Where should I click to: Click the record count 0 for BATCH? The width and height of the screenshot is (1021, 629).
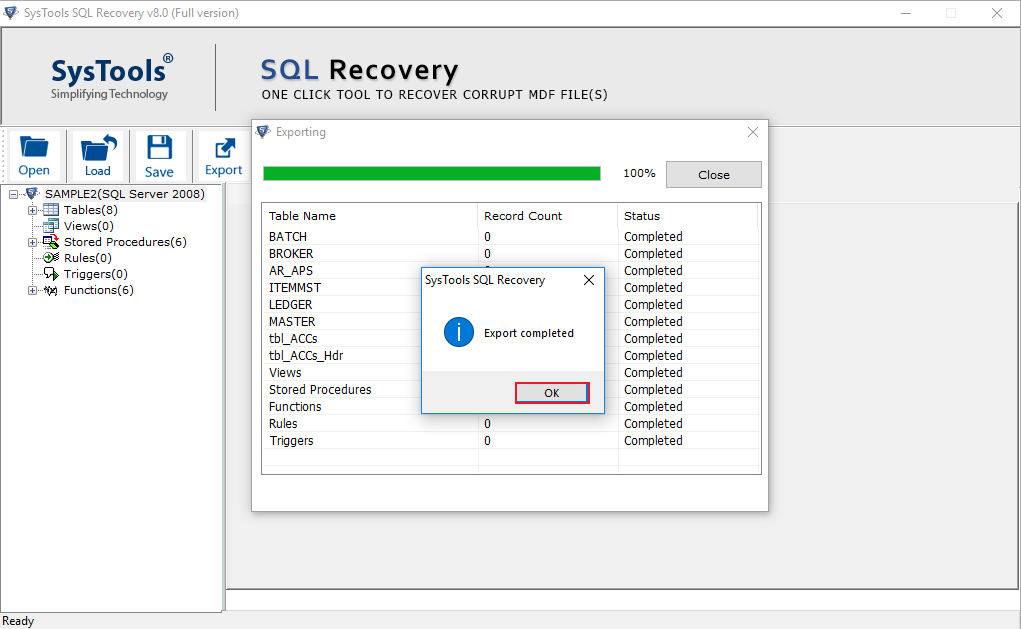pyautogui.click(x=487, y=236)
